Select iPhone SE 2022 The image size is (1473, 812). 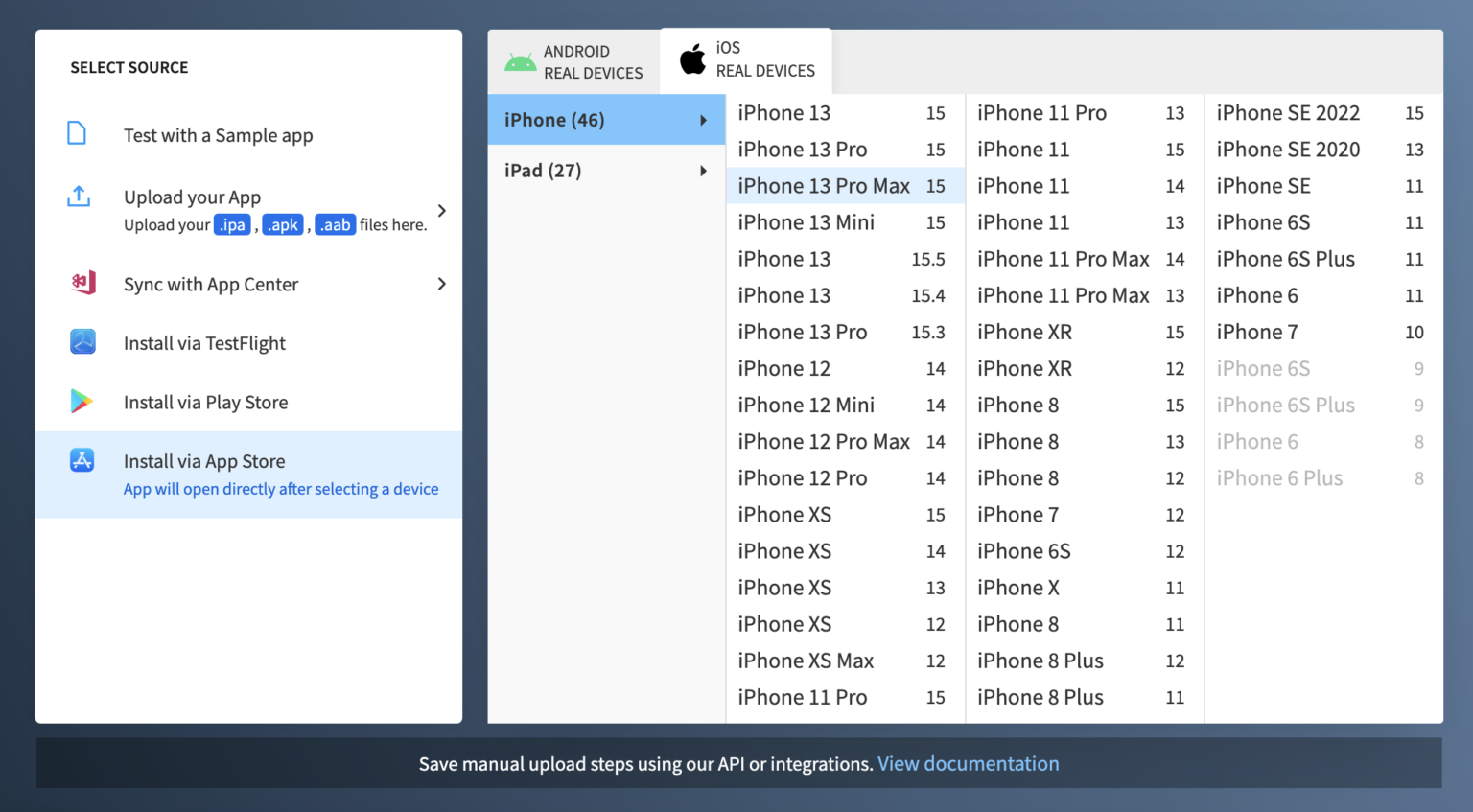pyautogui.click(x=1288, y=112)
